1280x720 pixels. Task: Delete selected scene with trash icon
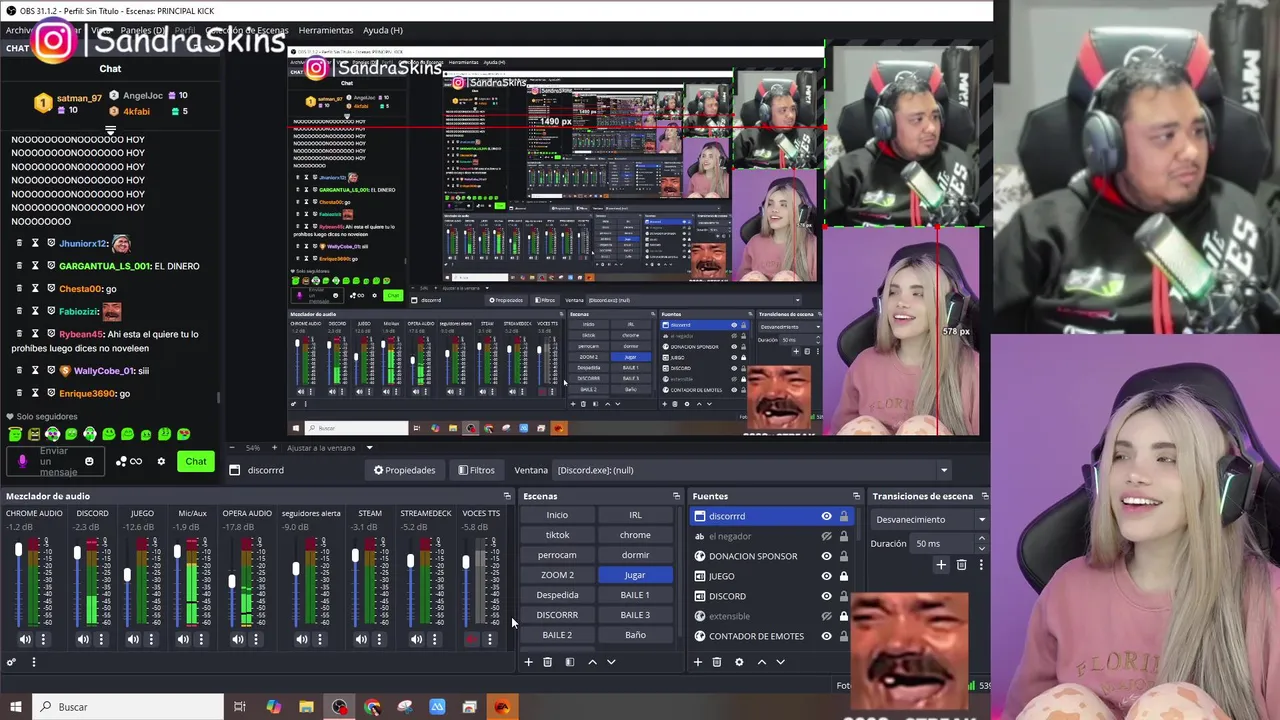click(547, 662)
